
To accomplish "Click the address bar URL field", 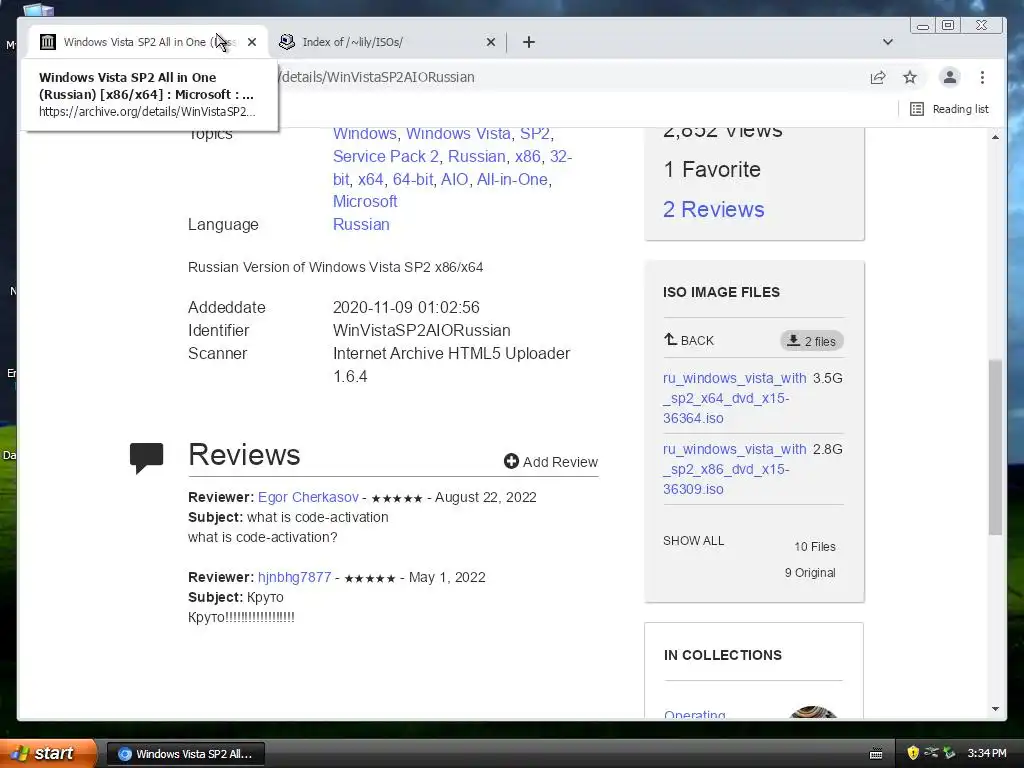I will pyautogui.click(x=568, y=77).
